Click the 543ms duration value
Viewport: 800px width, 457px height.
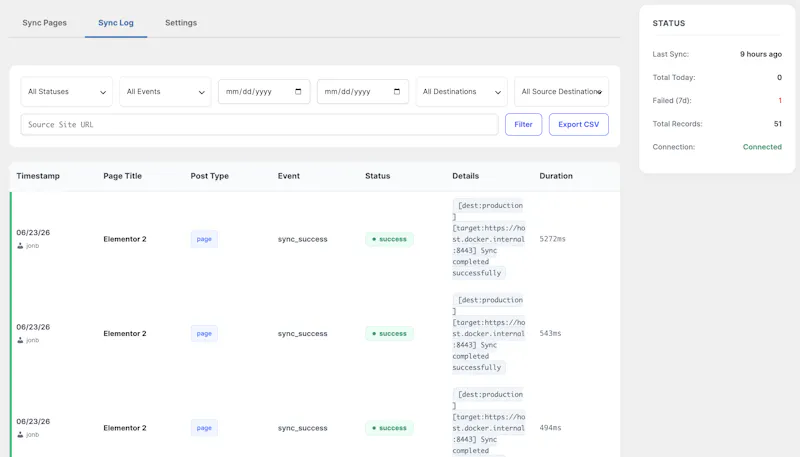tap(551, 333)
